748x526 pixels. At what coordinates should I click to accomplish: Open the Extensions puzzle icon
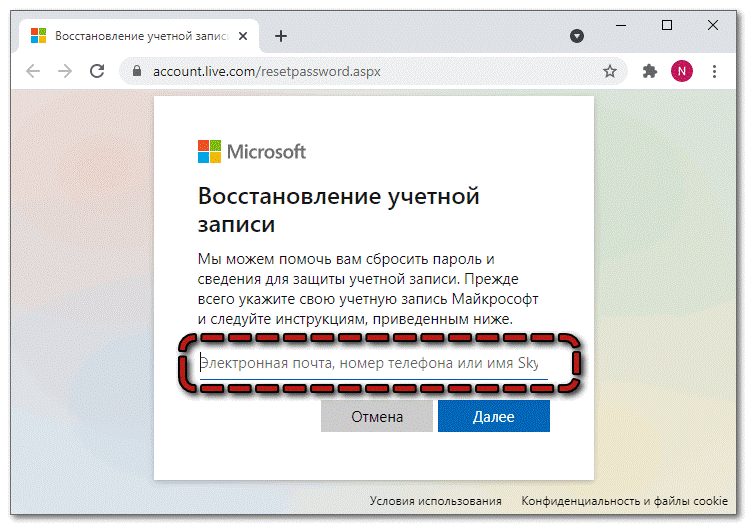(649, 72)
